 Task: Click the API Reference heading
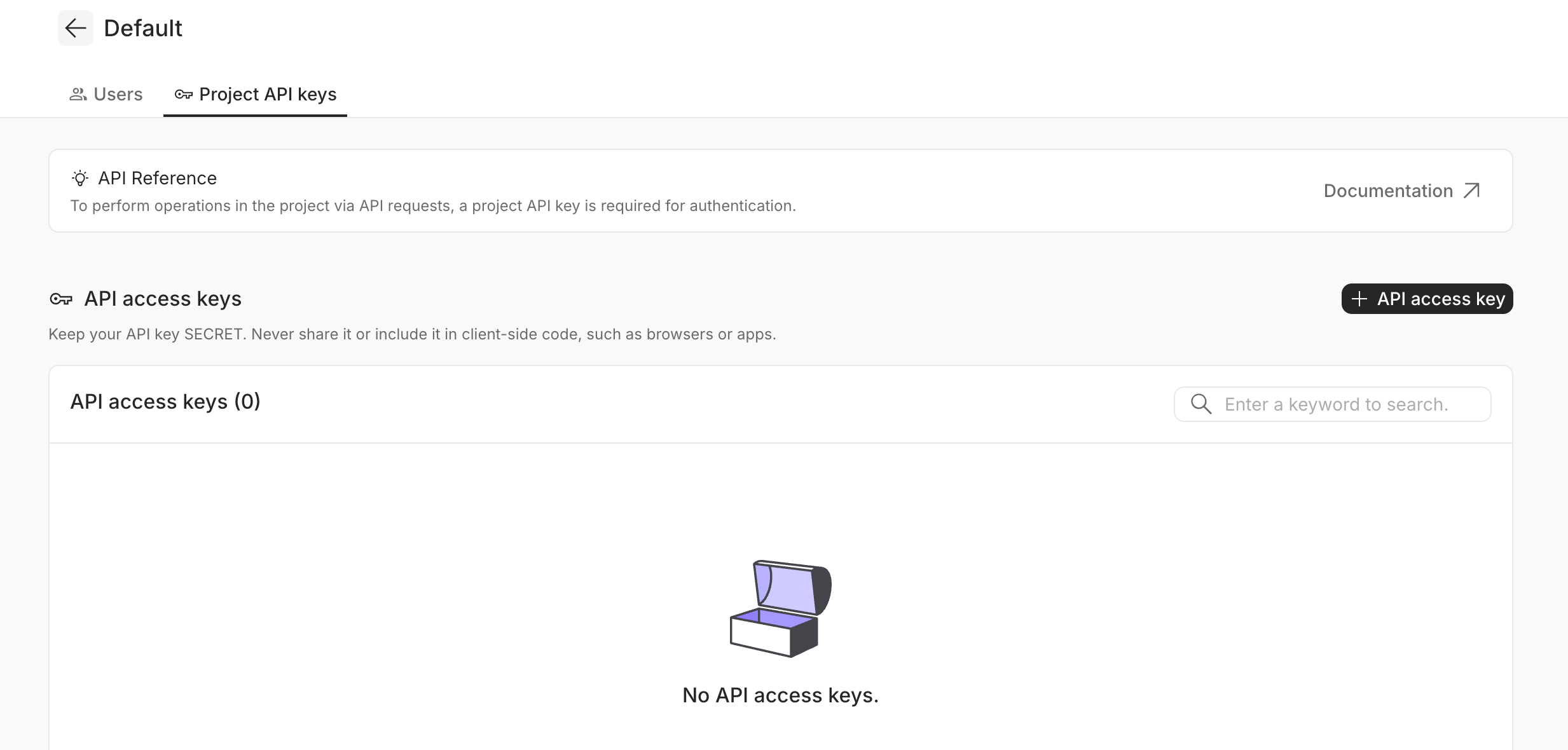157,178
